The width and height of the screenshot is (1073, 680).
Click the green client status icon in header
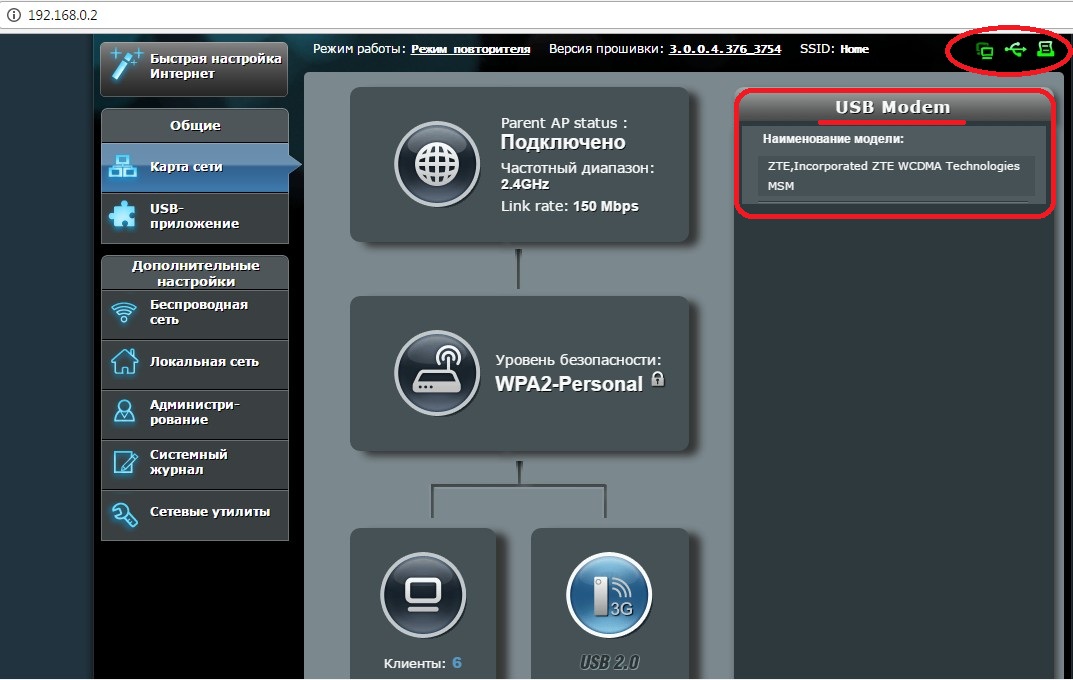coord(984,50)
